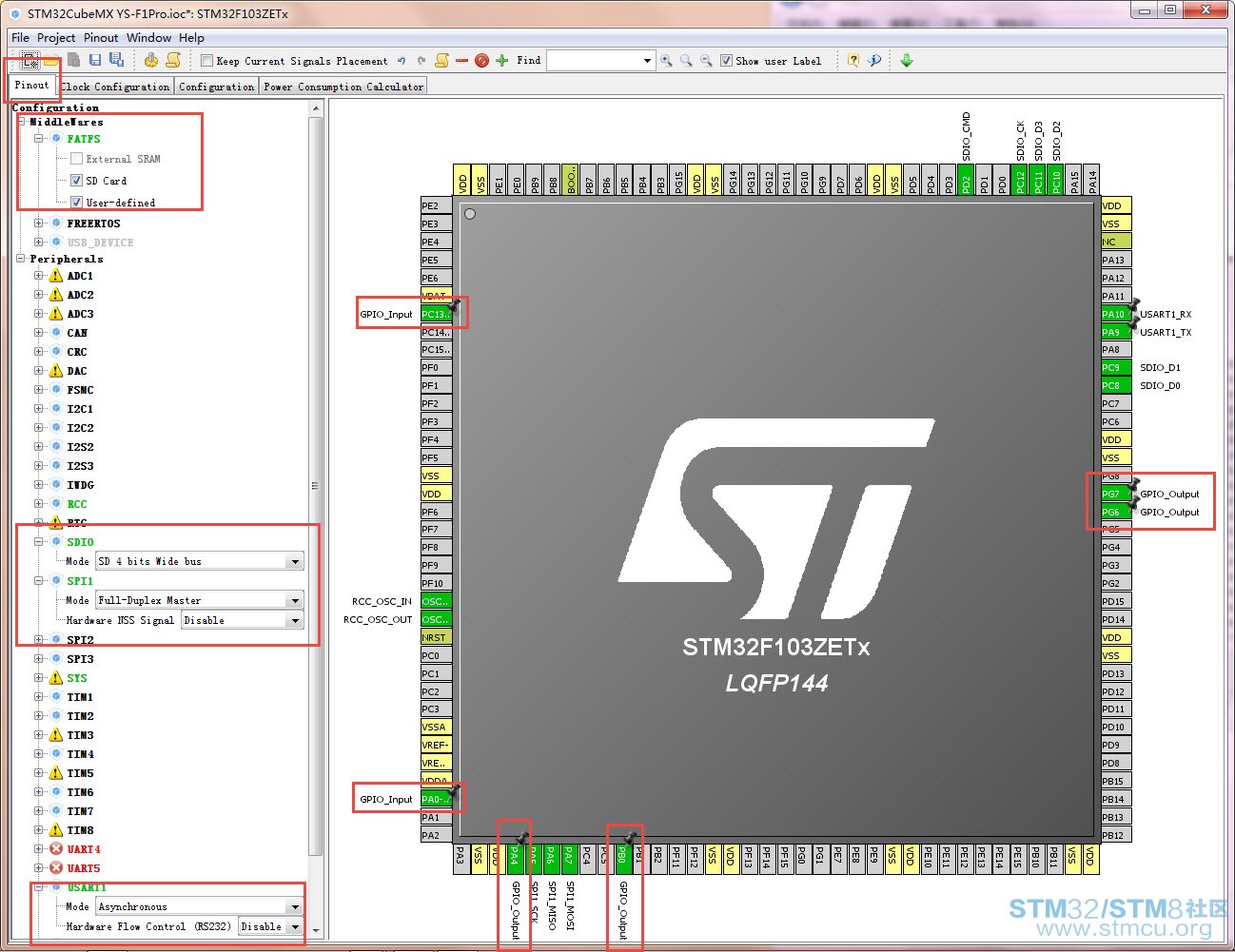
Task: Select the IWDG peripheral in the tree
Action: pos(81,485)
